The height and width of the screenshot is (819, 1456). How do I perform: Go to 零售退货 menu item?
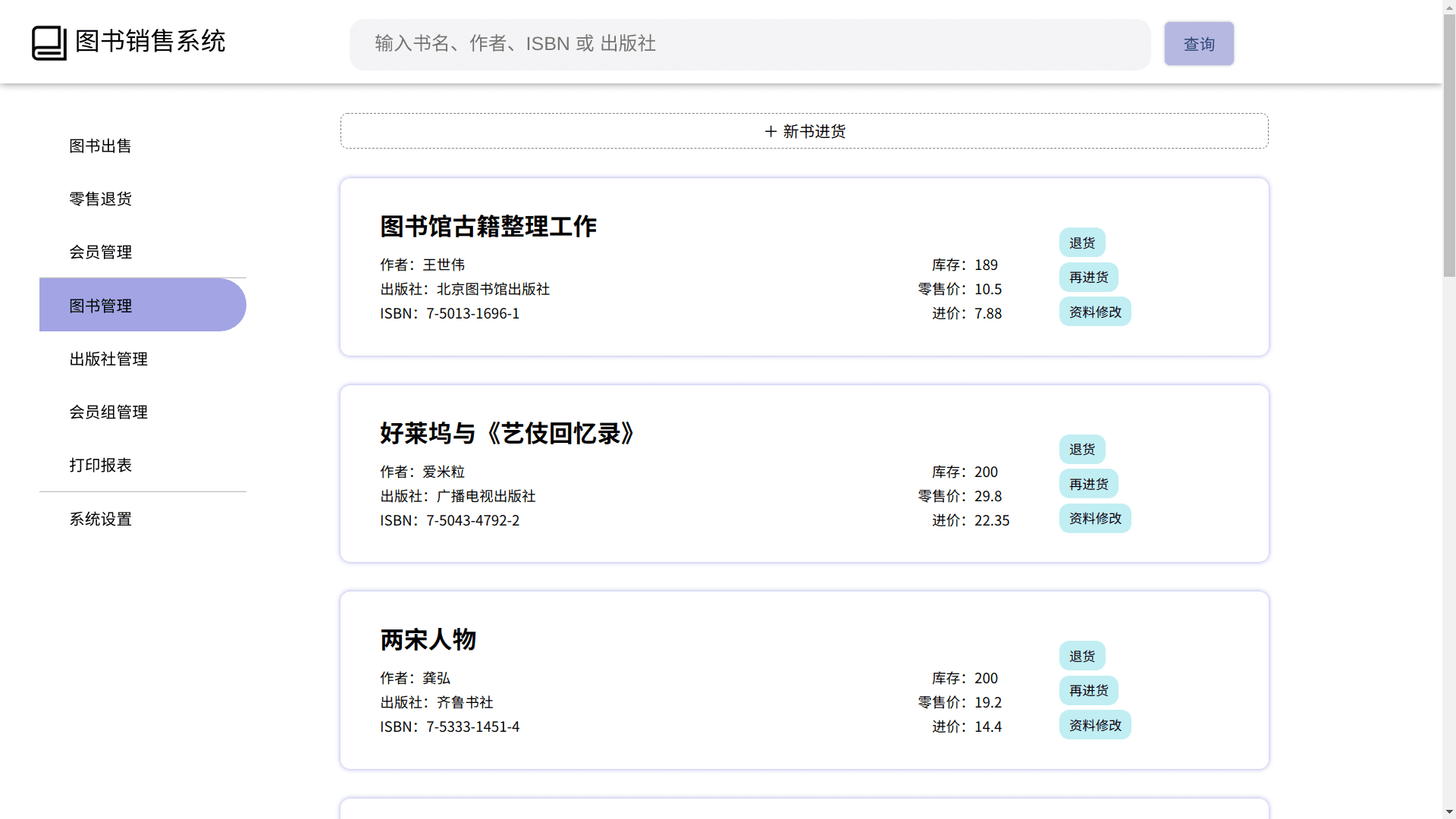pyautogui.click(x=101, y=199)
